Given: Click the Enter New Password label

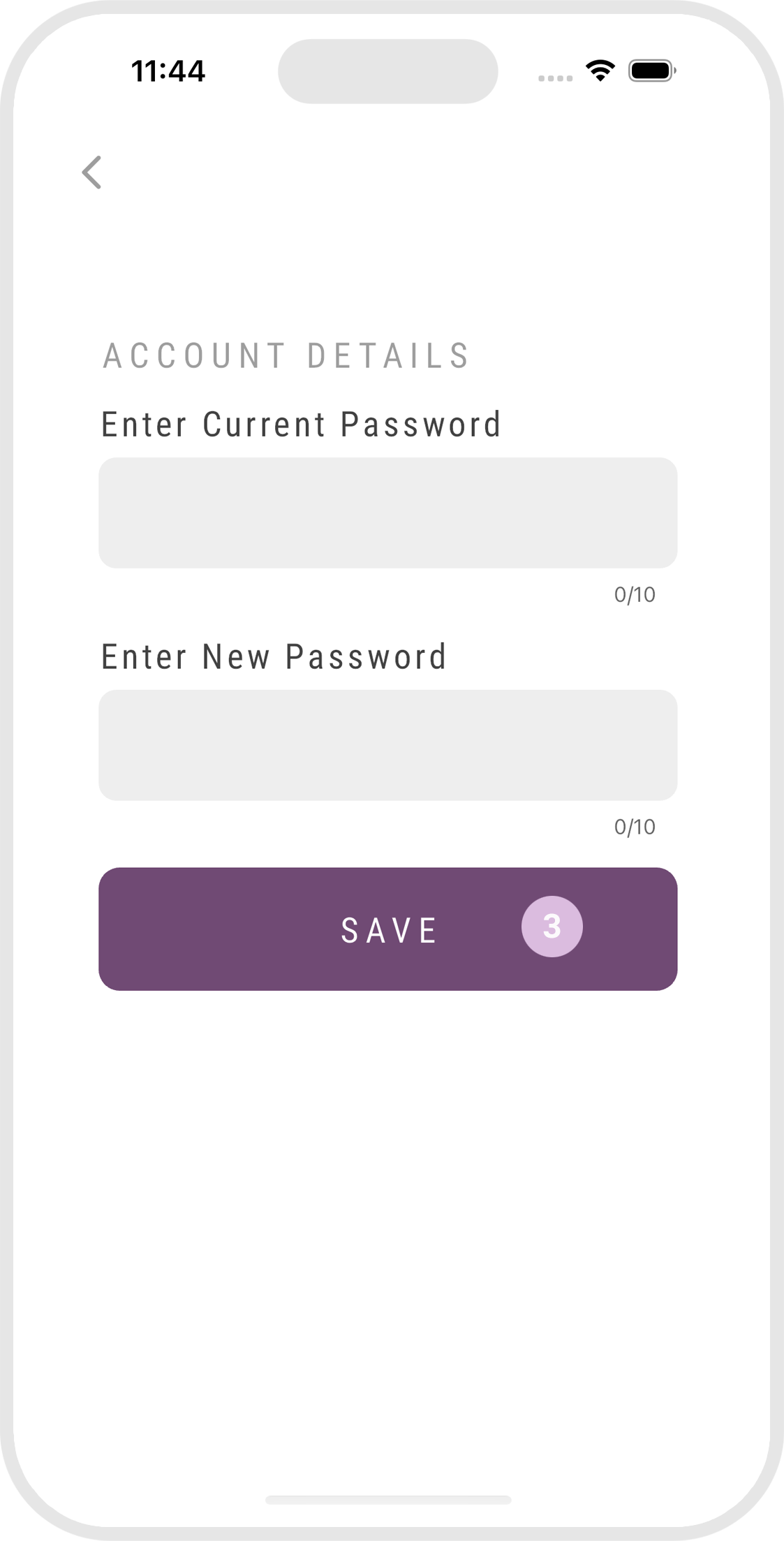Looking at the screenshot, I should 274,657.
